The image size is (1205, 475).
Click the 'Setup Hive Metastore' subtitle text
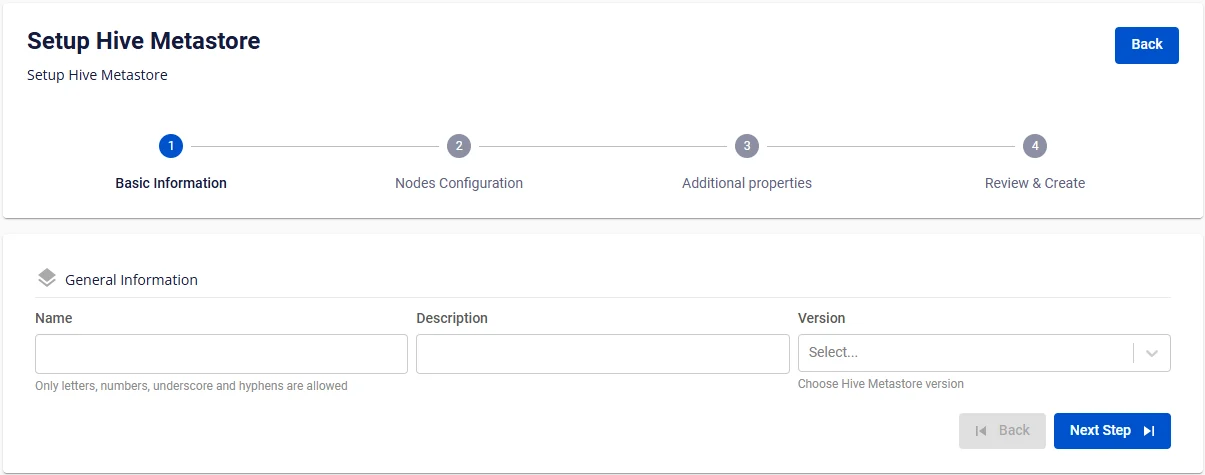point(97,75)
